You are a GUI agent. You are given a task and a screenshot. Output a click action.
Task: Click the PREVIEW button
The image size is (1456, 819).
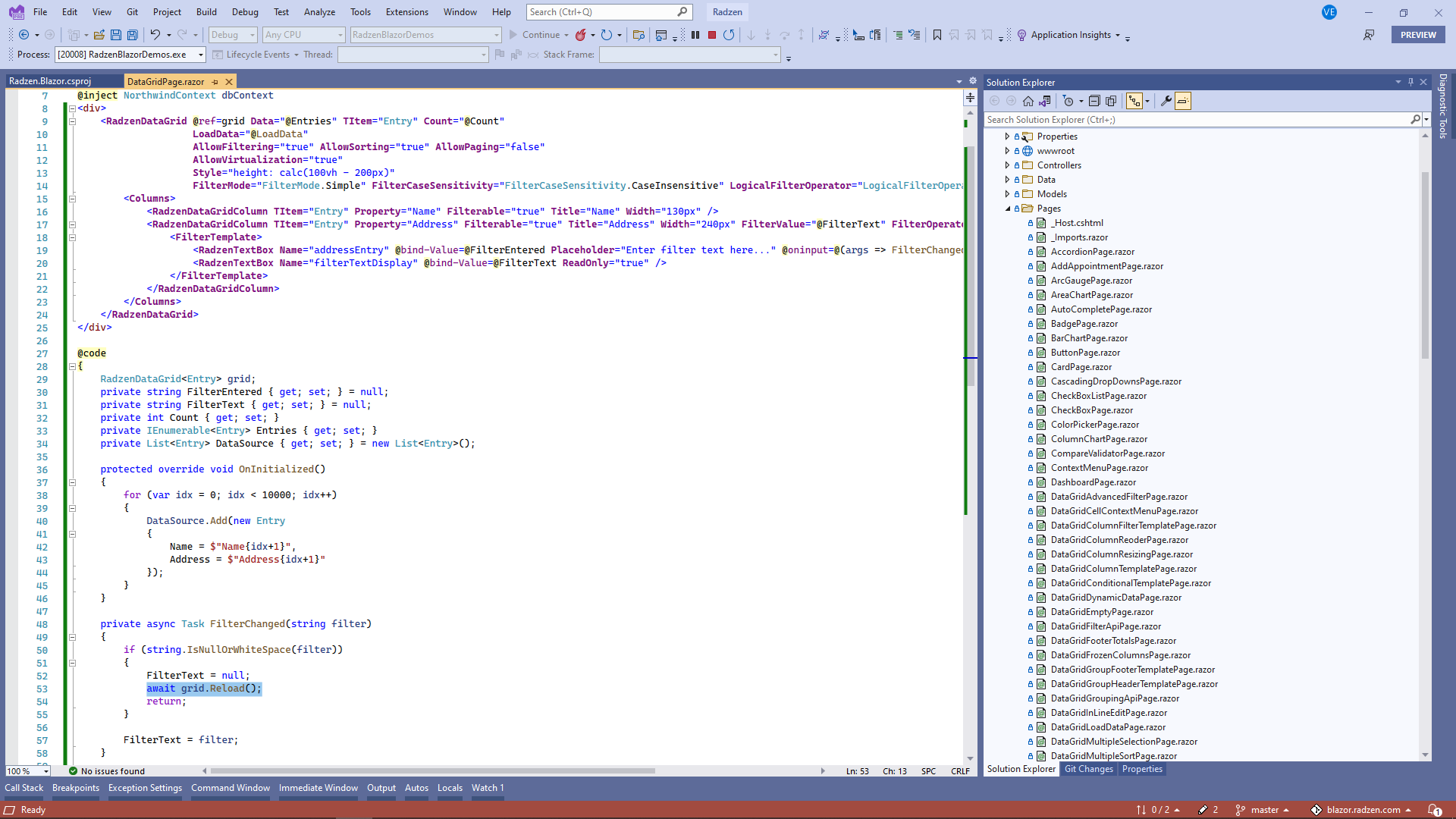pos(1417,35)
